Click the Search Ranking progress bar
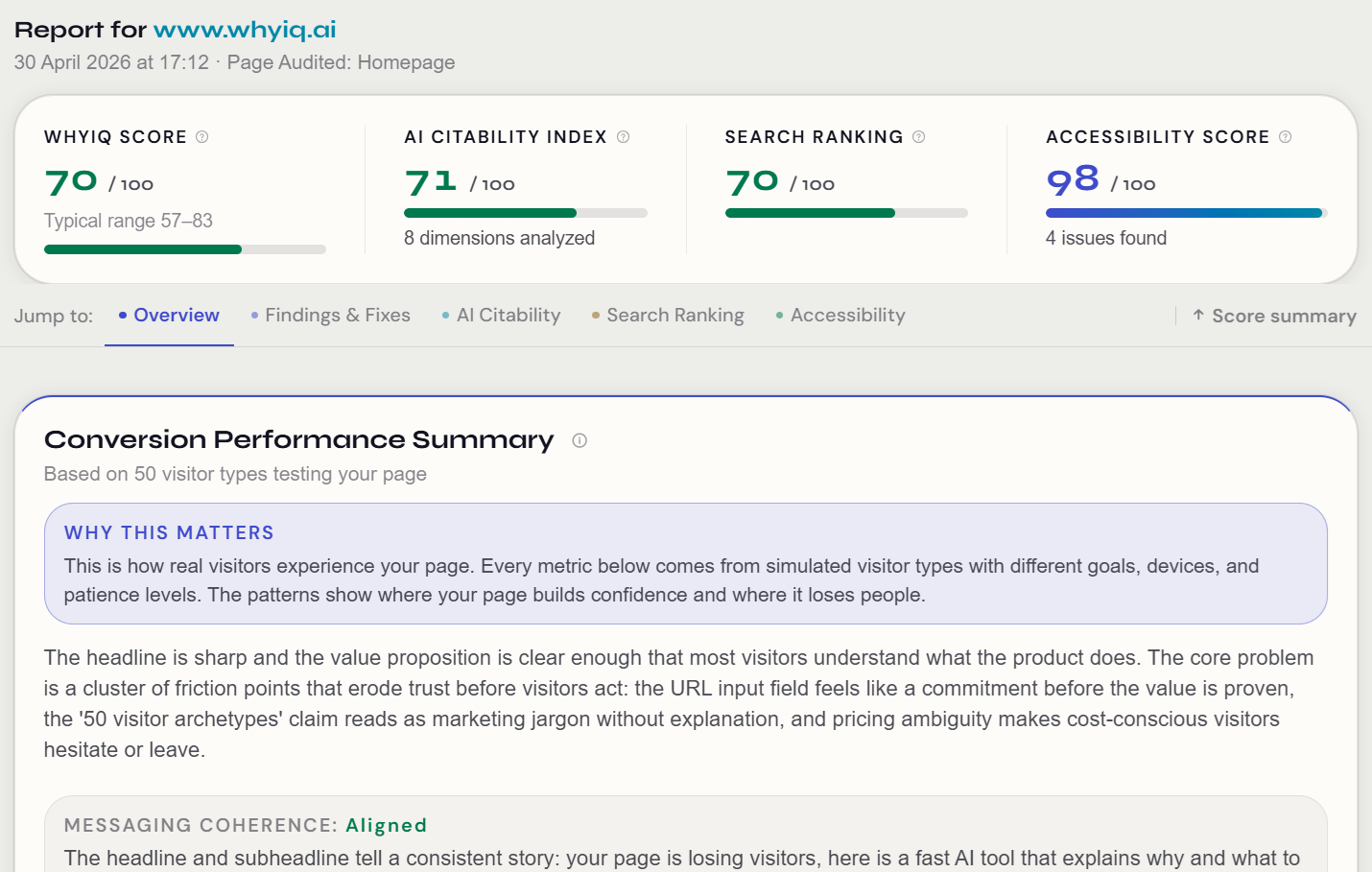This screenshot has height=872, width=1372. pos(846,213)
